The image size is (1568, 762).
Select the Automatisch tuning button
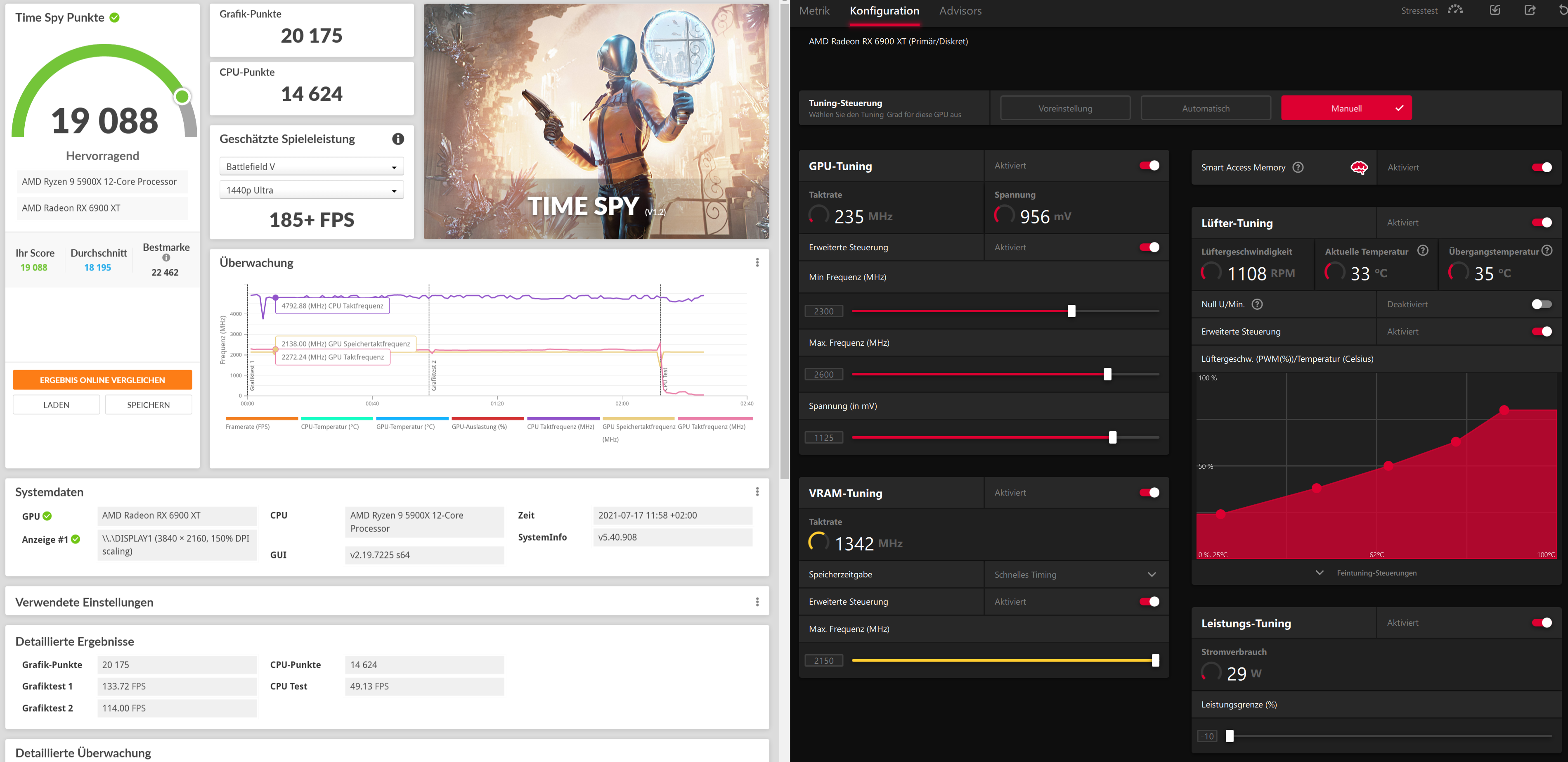click(1205, 109)
